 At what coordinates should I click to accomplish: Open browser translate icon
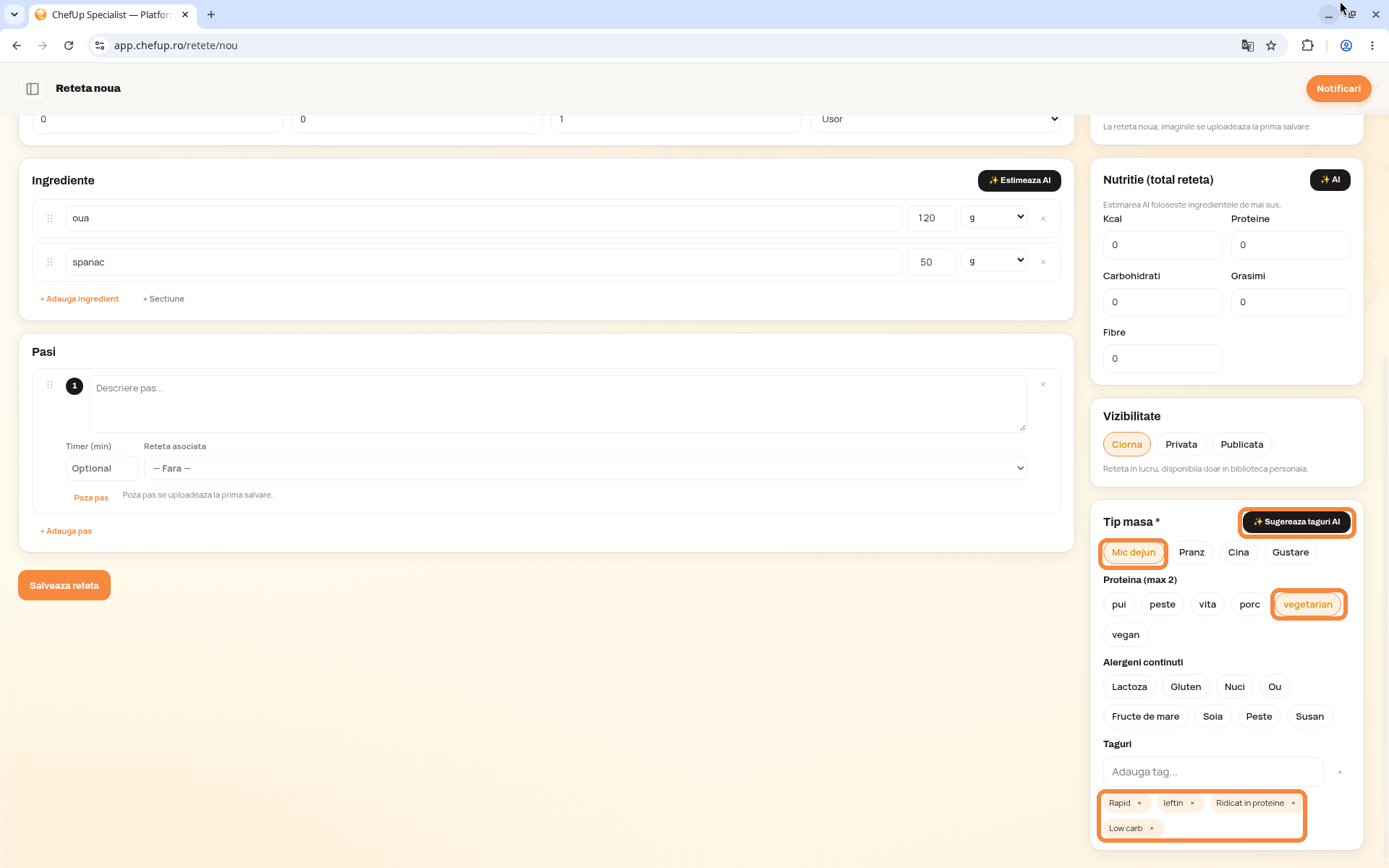[1248, 46]
